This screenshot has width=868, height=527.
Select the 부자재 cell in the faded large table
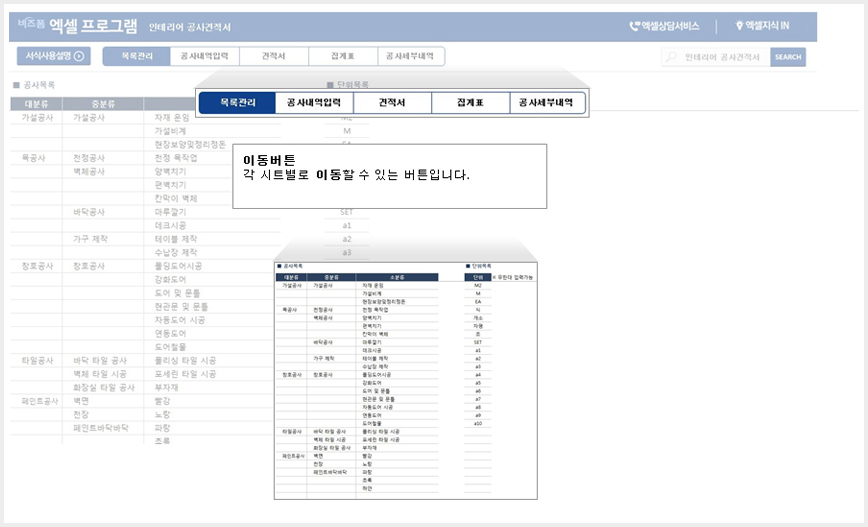point(167,388)
